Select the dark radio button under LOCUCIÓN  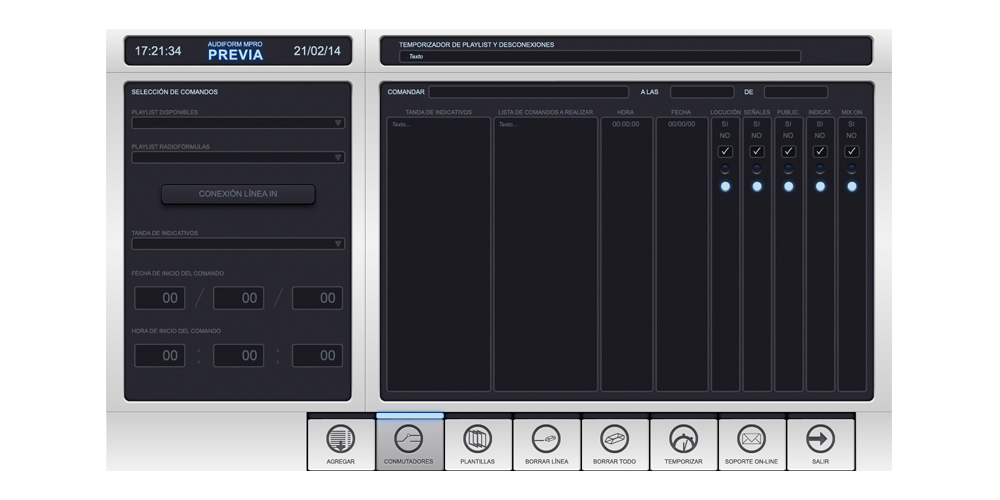[x=725, y=169]
